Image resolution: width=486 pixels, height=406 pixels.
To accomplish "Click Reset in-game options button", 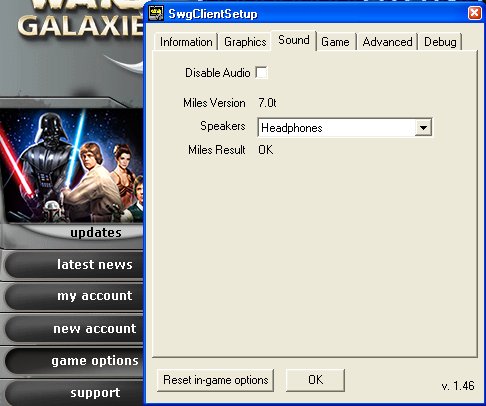I will click(x=216, y=380).
